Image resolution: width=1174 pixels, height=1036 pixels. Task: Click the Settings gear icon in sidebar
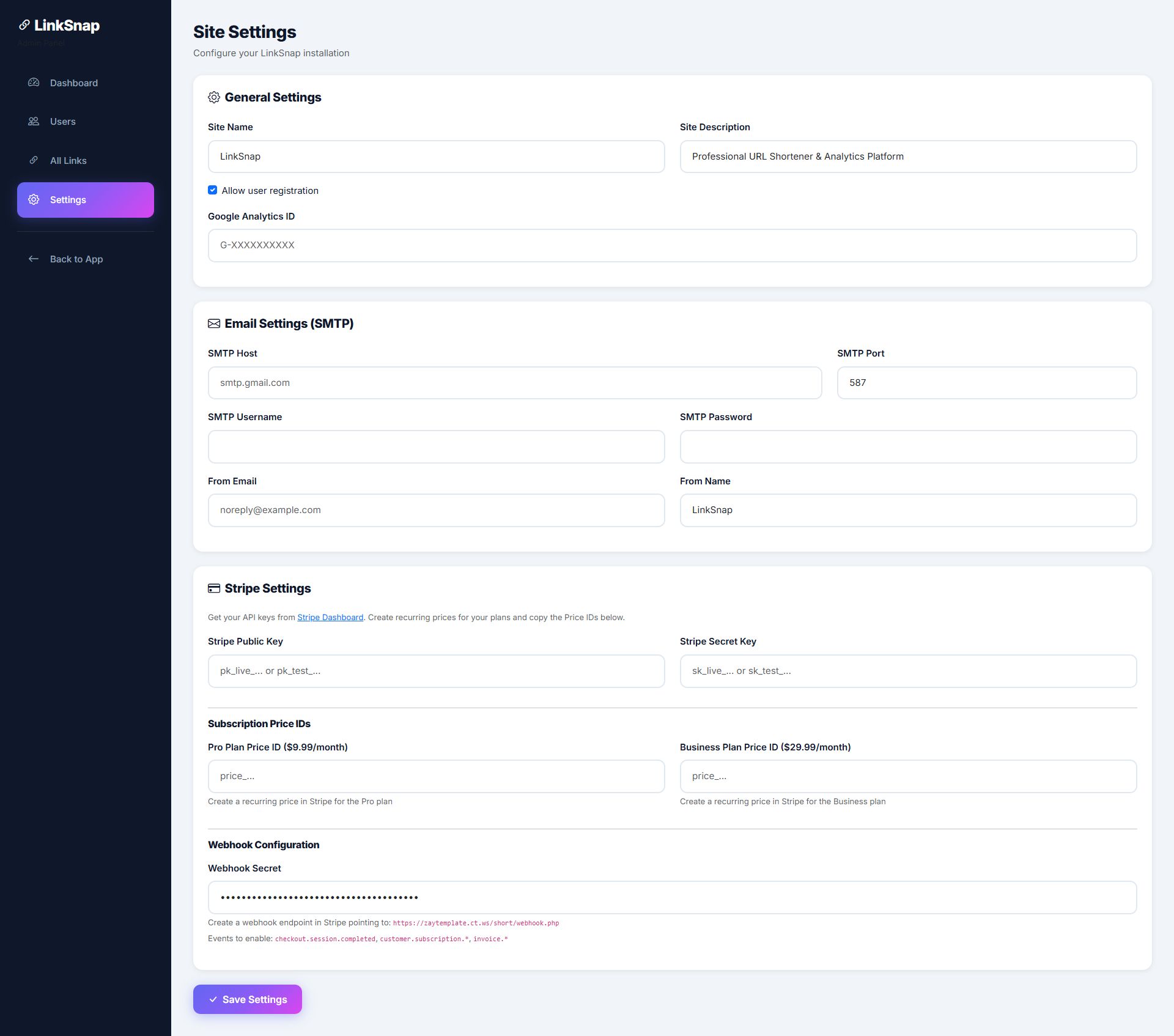34,200
